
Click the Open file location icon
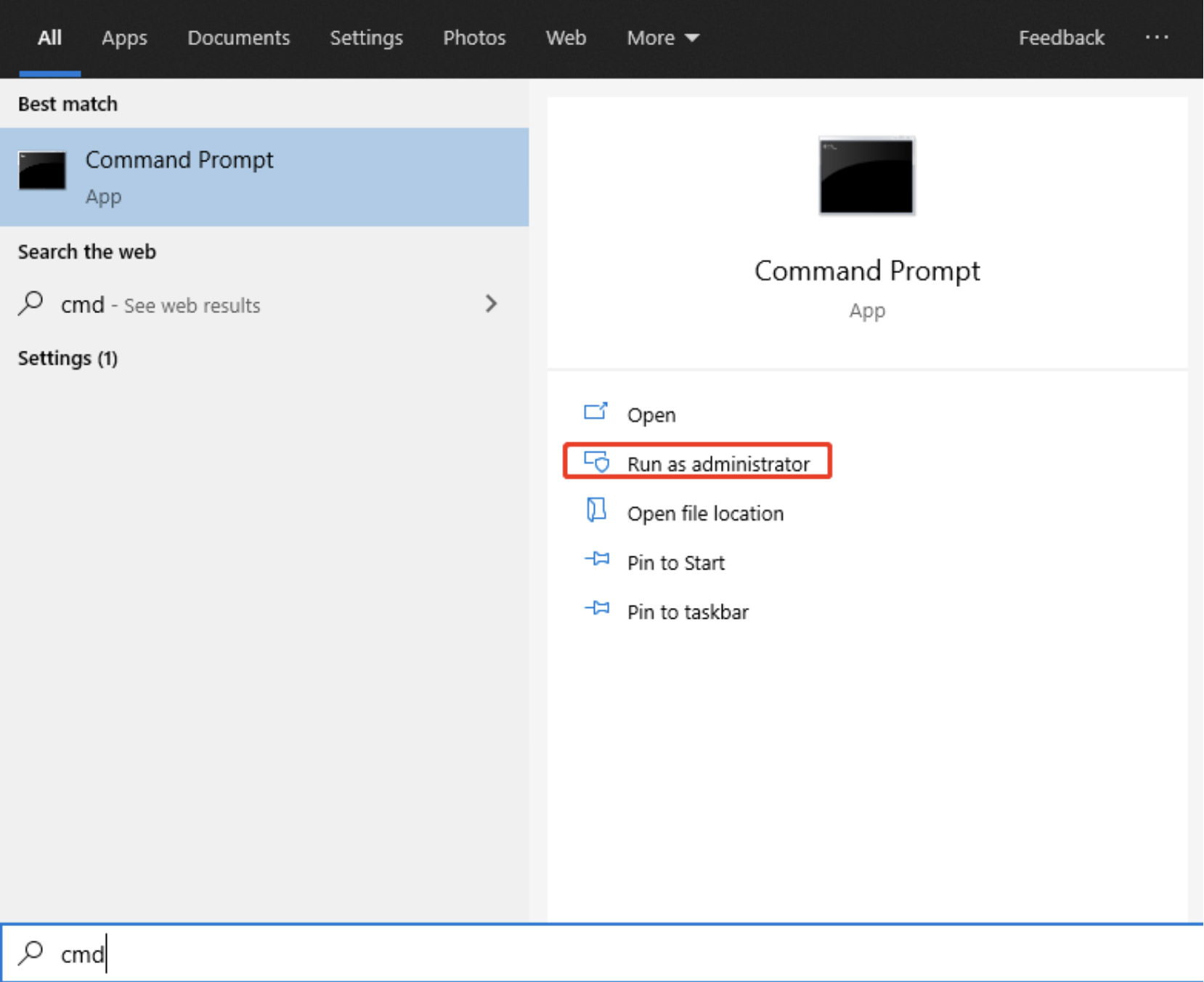[597, 511]
